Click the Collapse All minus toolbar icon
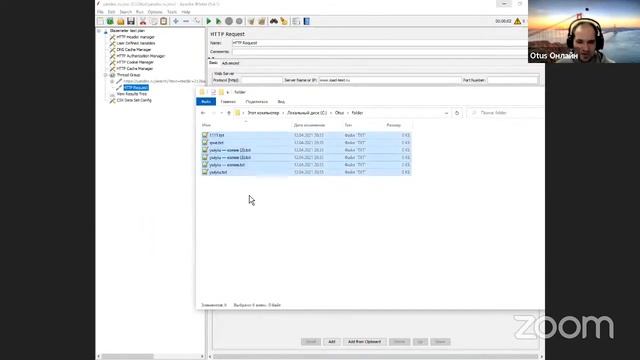 (x=186, y=21)
